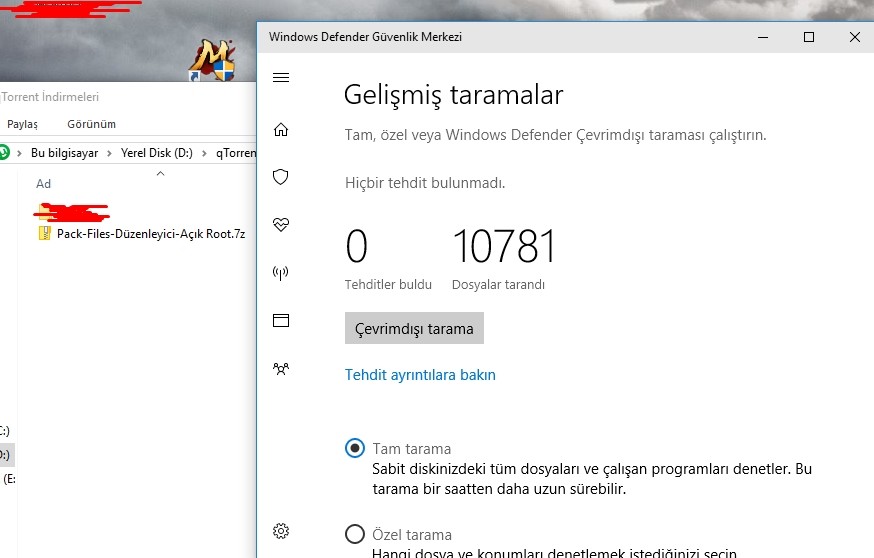This screenshot has height=558, width=874.
Task: Maximize the Windows Defender window
Action: pos(809,37)
